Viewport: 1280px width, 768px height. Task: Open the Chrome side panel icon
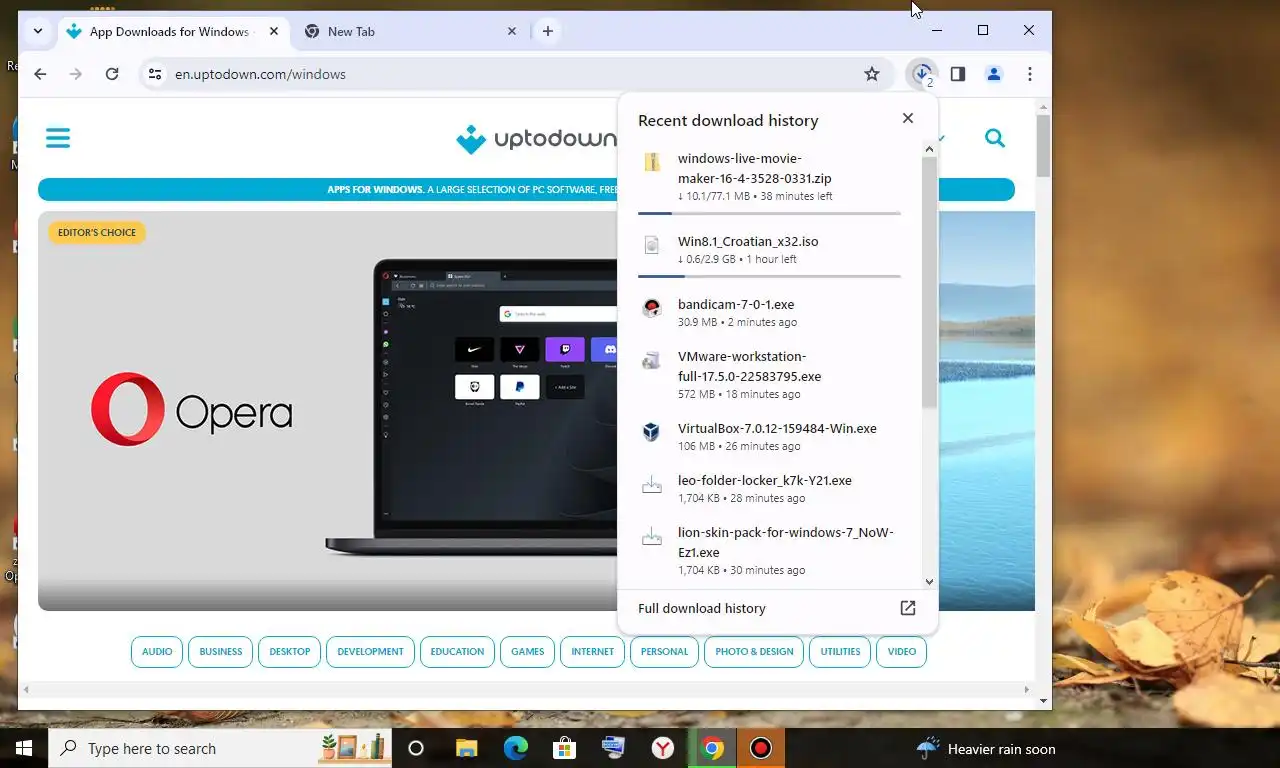[x=958, y=74]
